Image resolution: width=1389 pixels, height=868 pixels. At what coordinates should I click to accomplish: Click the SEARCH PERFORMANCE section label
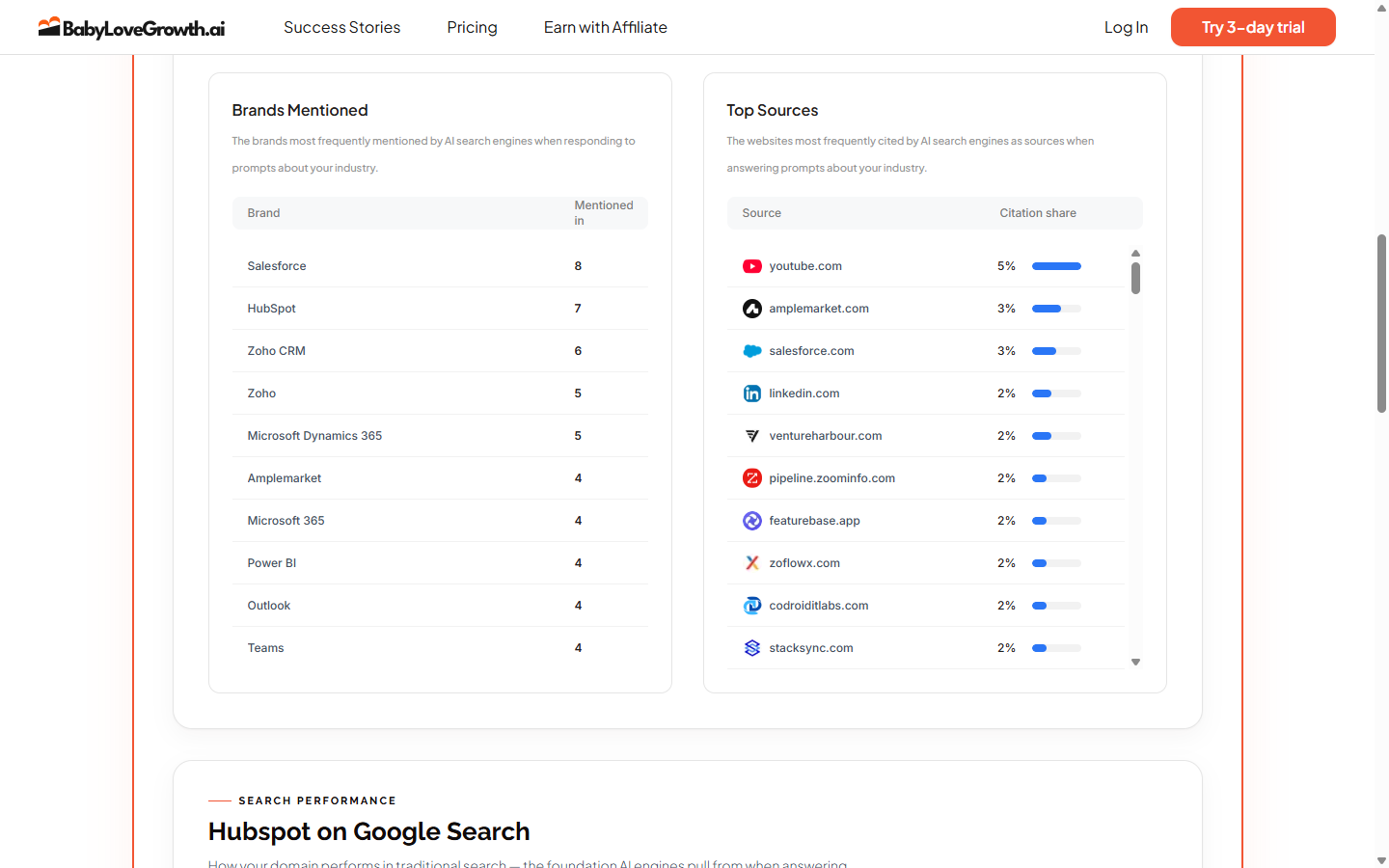click(x=317, y=800)
